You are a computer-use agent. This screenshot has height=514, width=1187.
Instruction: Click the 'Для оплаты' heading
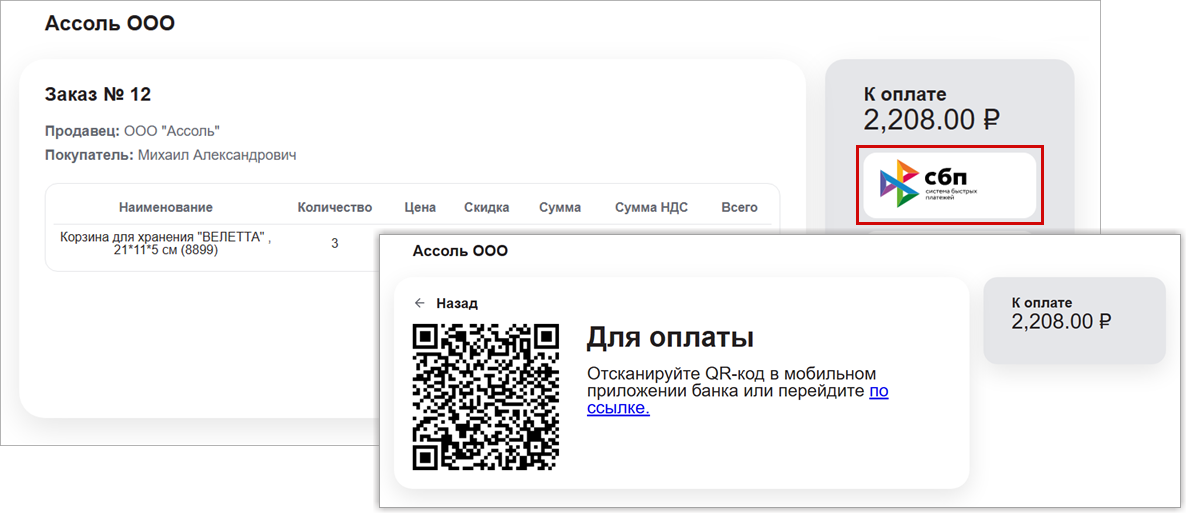tap(670, 338)
